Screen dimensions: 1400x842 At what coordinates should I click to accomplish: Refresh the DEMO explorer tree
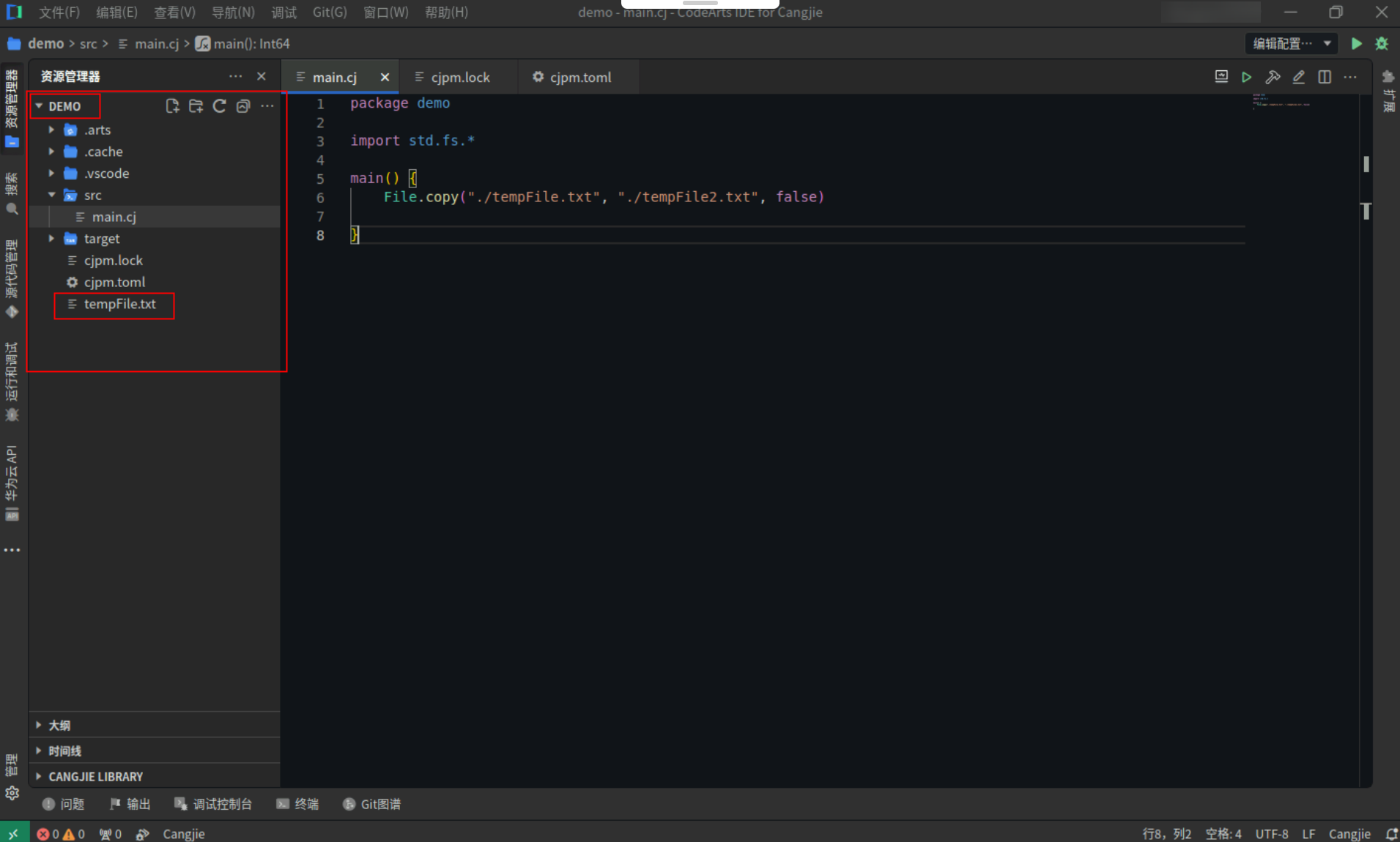(219, 106)
